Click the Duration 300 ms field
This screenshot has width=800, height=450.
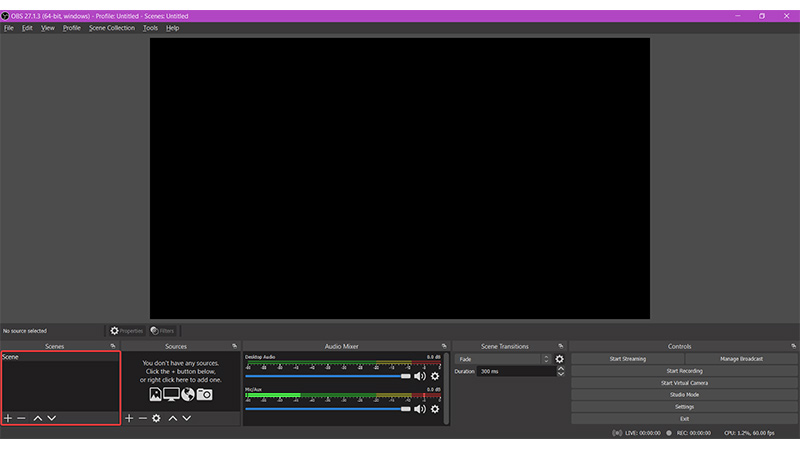pos(516,371)
